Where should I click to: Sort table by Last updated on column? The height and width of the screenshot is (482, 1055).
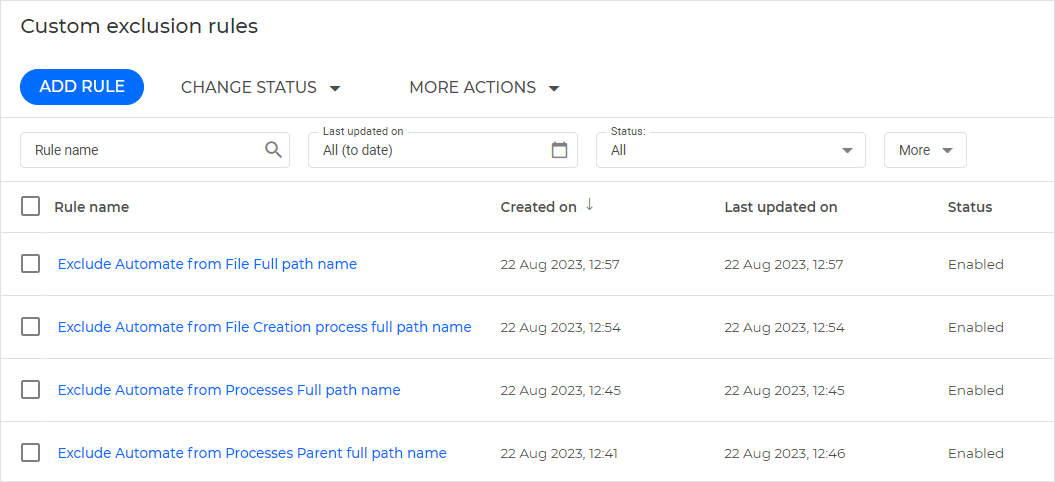[x=780, y=207]
